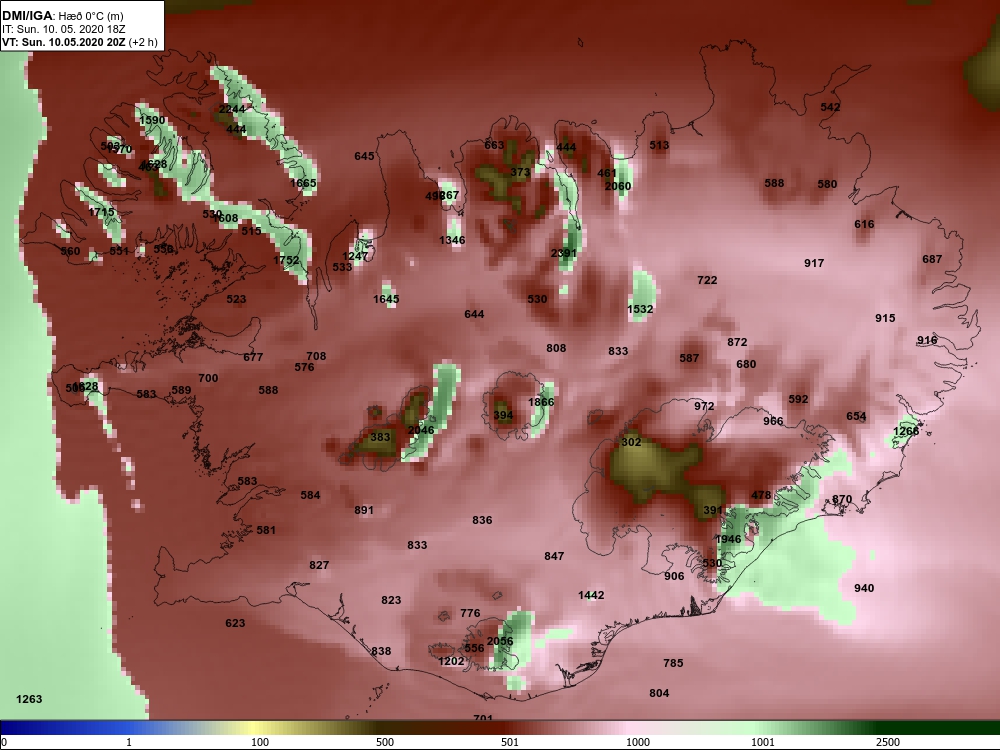This screenshot has height=750, width=1000.
Task: Click the 'IT: Sun. 10. 05. 2020 18Z' line
Action: tap(54, 29)
